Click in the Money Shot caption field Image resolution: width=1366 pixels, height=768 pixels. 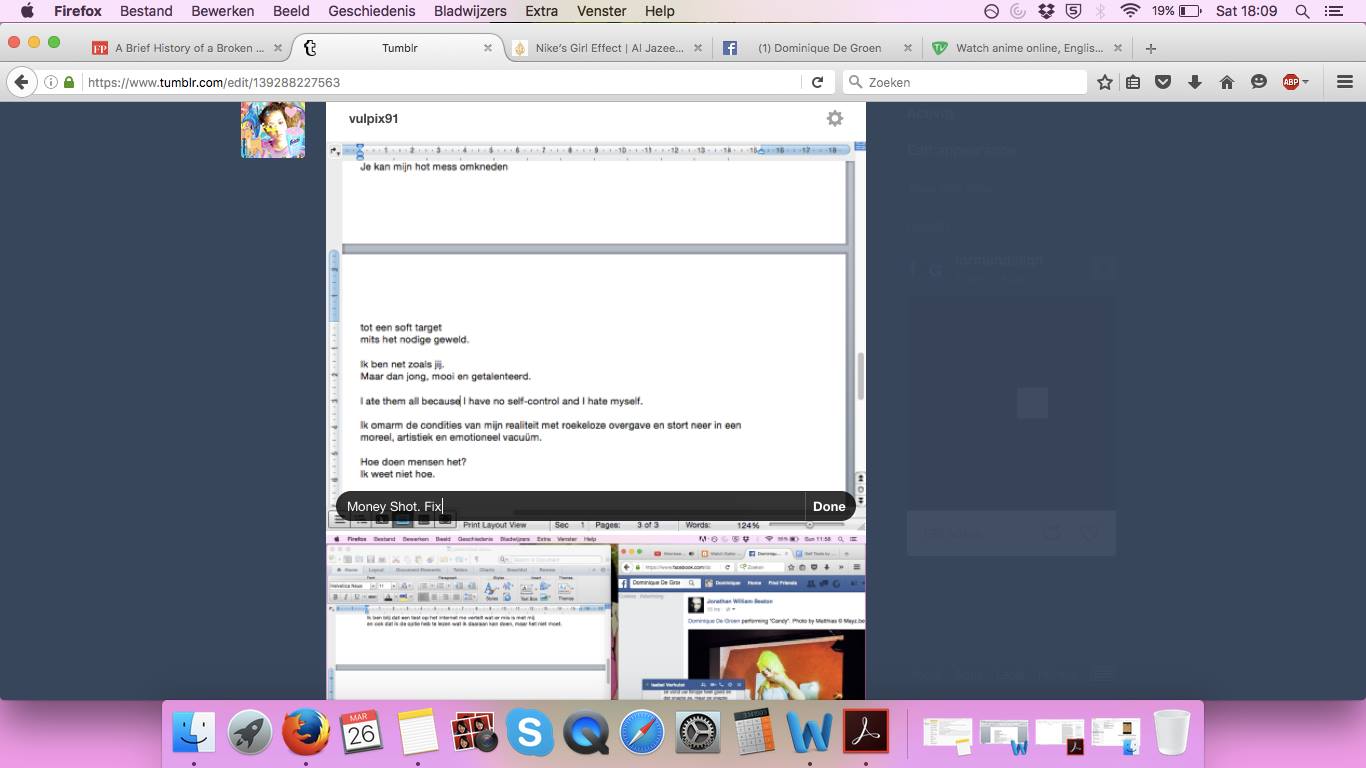coord(570,507)
